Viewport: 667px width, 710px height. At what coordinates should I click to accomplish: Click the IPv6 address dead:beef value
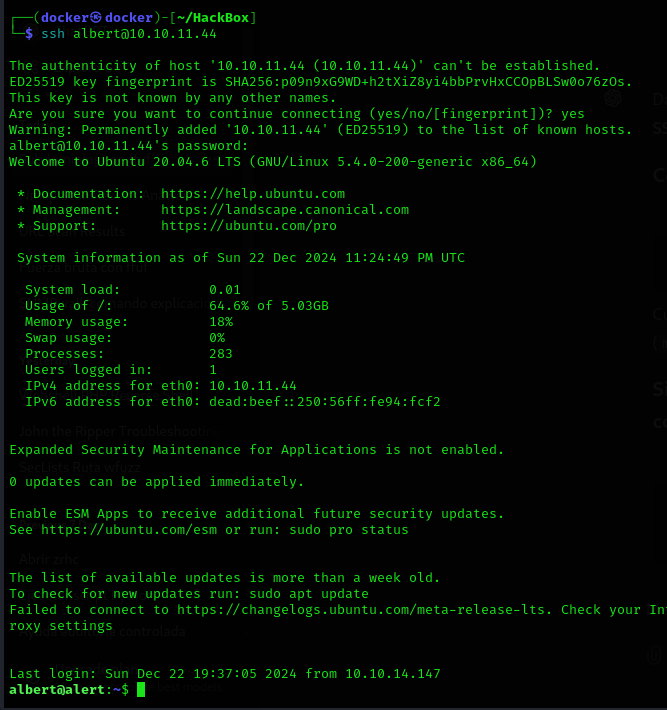tap(324, 402)
